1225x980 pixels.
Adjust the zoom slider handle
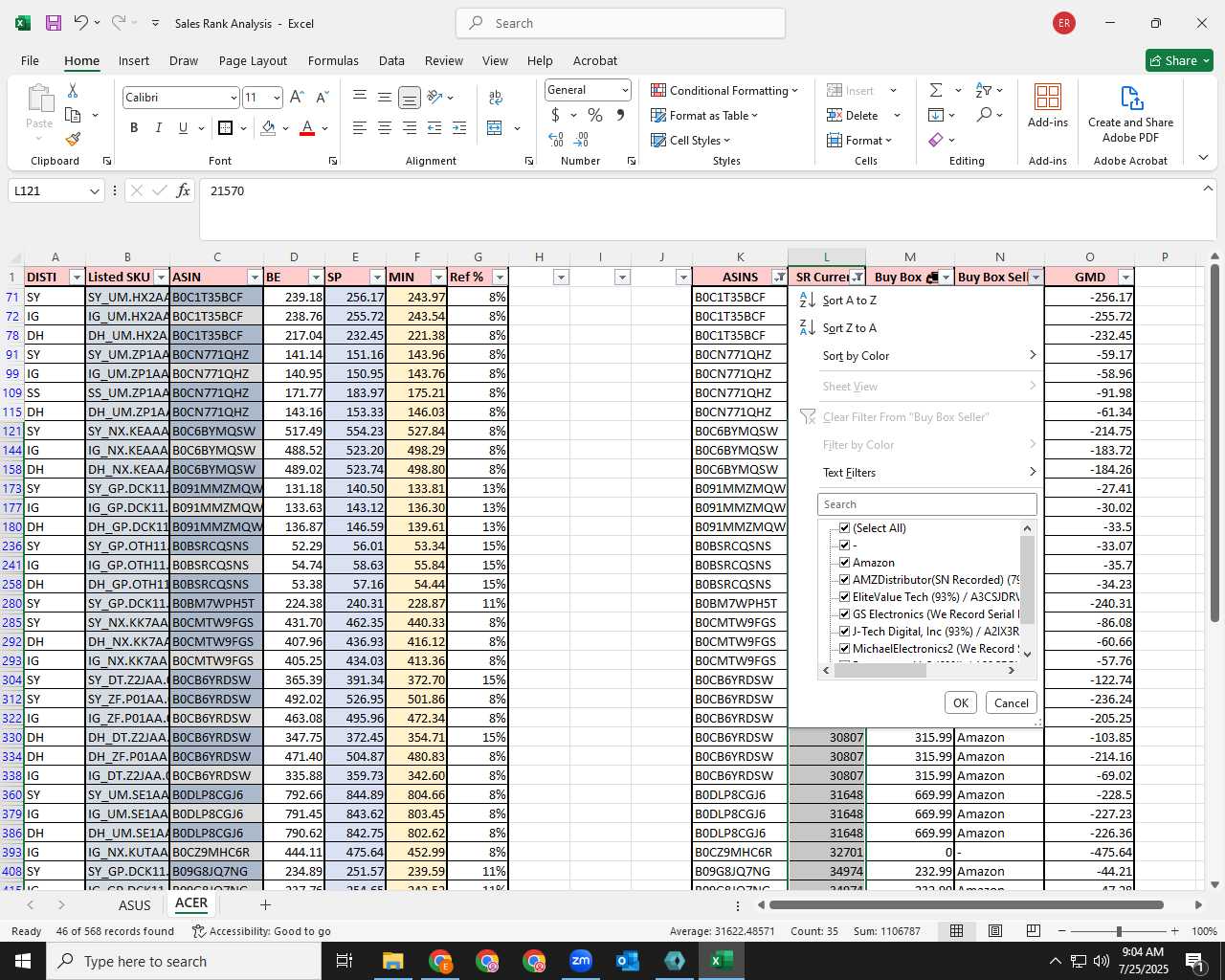tap(1119, 931)
